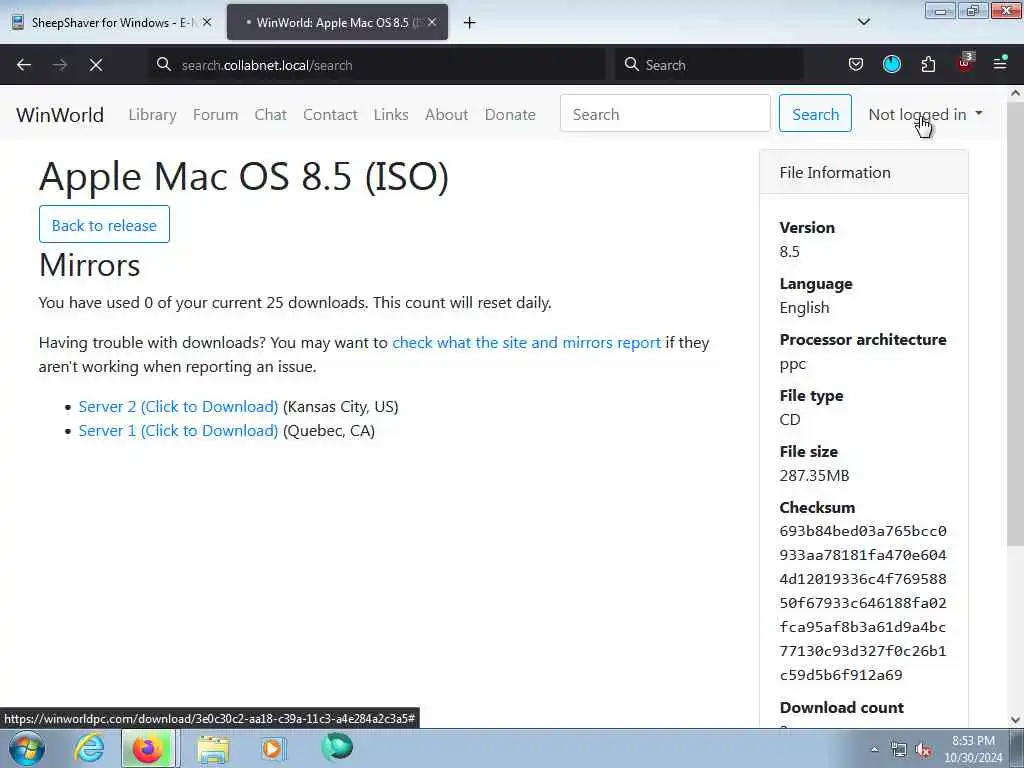Open a new tab with the plus button

[470, 23]
